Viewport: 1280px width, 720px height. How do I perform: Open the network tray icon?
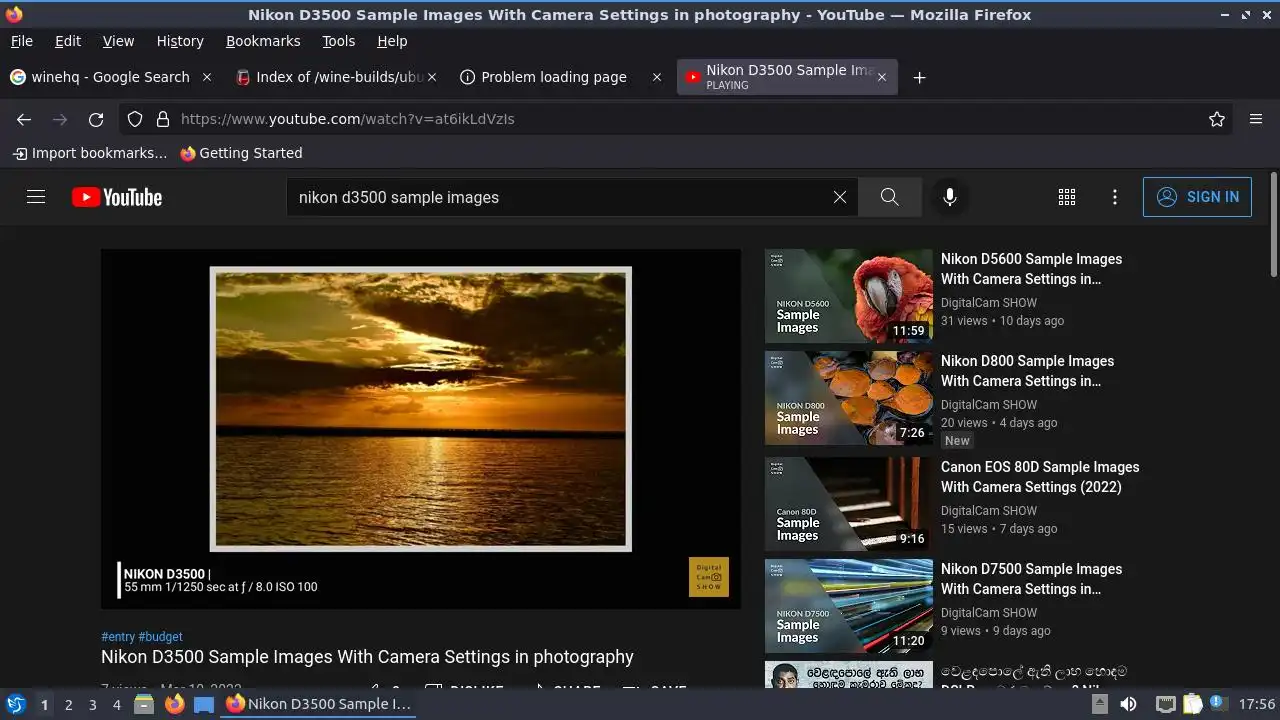tap(1166, 704)
